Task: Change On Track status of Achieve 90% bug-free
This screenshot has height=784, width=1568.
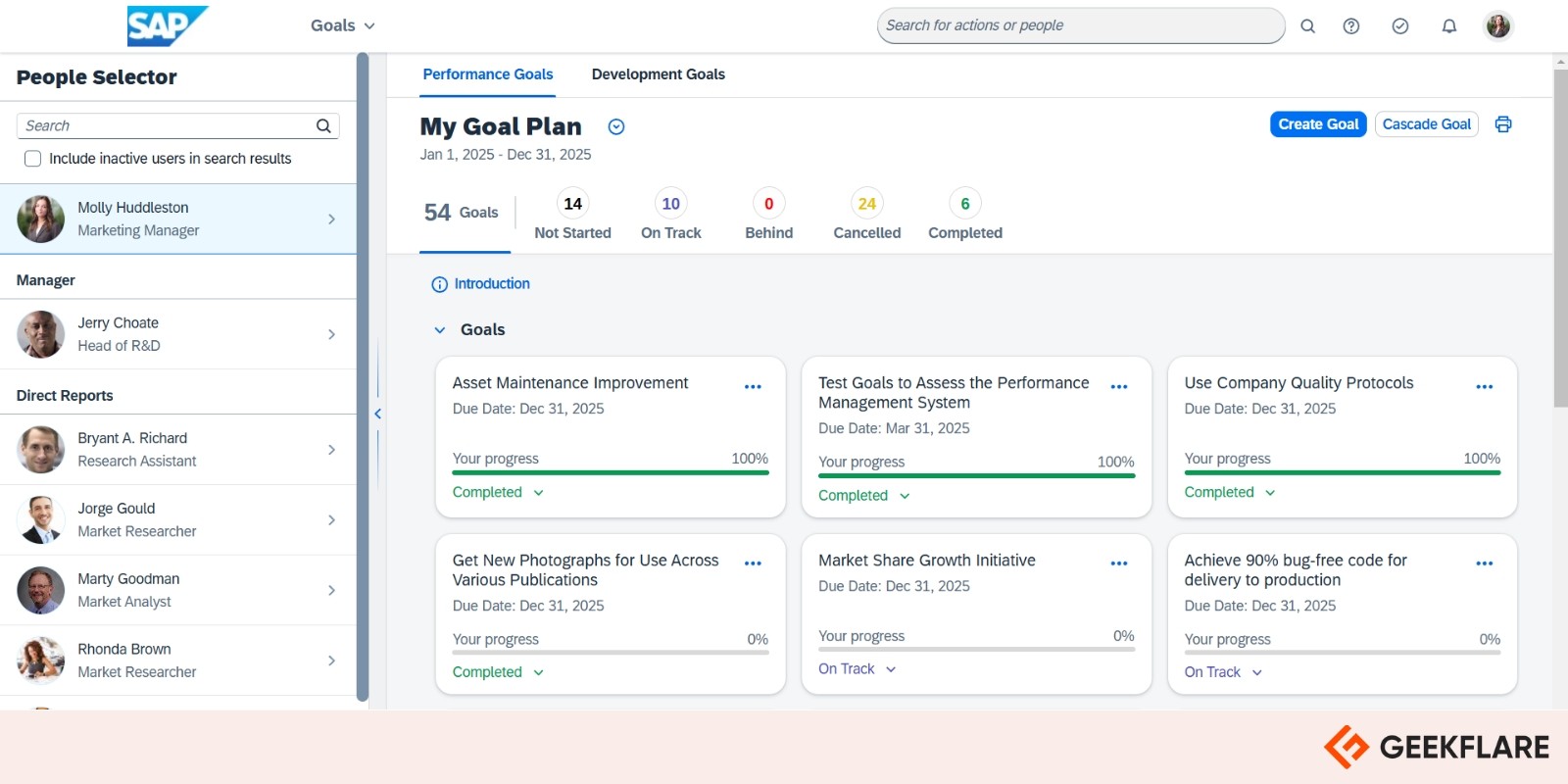Action: click(x=1223, y=672)
